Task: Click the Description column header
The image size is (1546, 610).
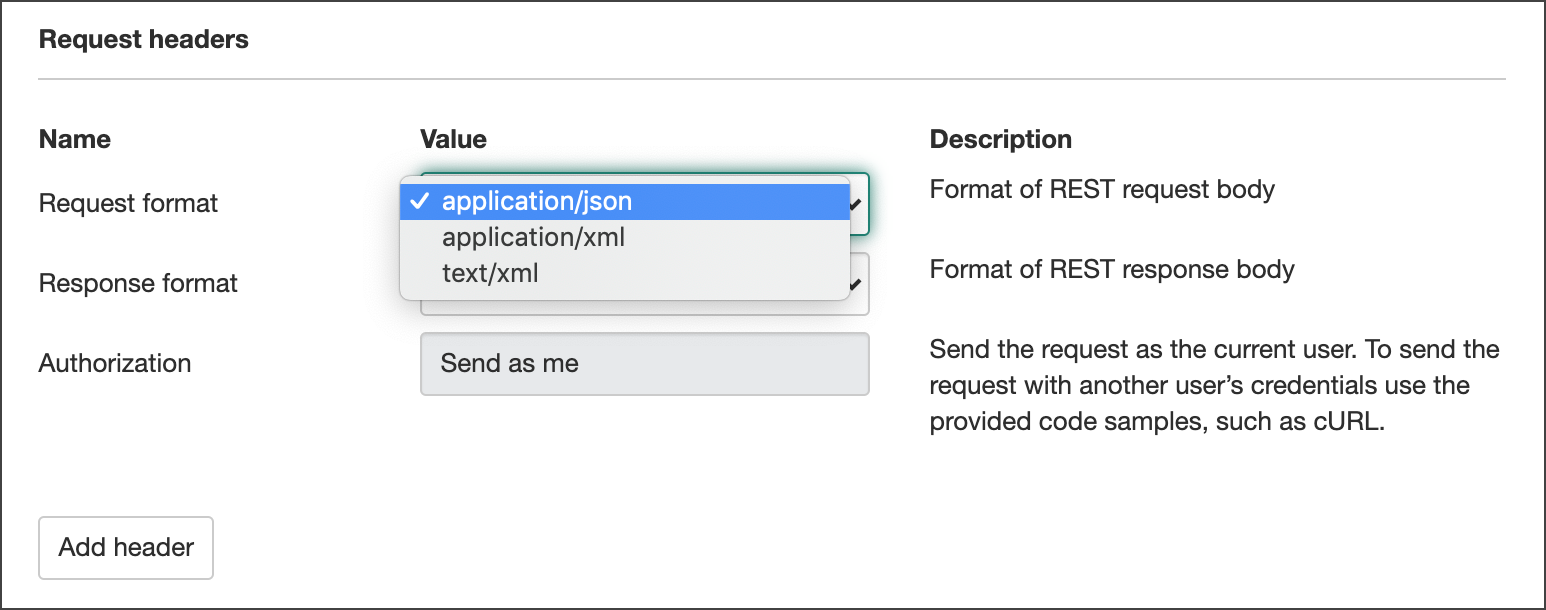Action: click(1000, 139)
